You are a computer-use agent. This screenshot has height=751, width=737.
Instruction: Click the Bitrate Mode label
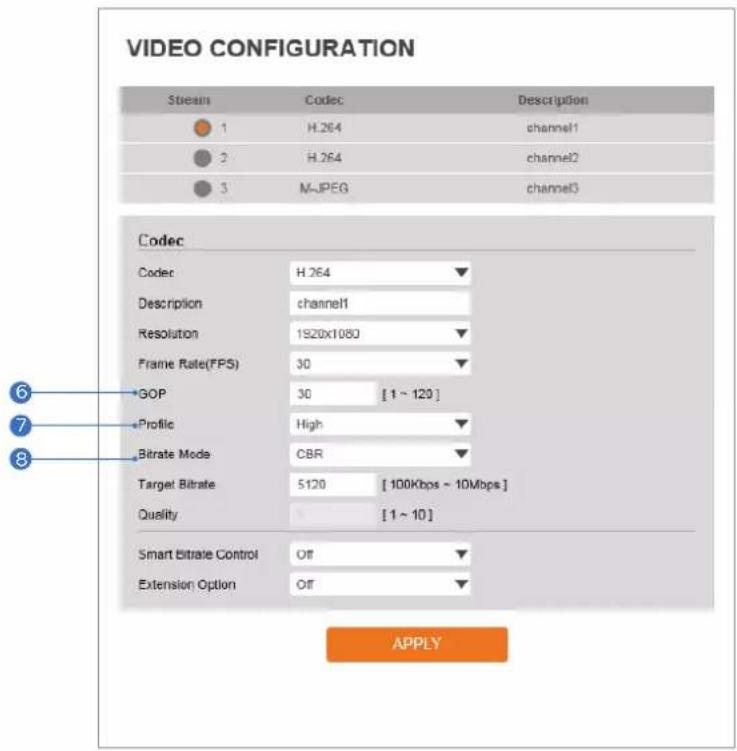174,454
